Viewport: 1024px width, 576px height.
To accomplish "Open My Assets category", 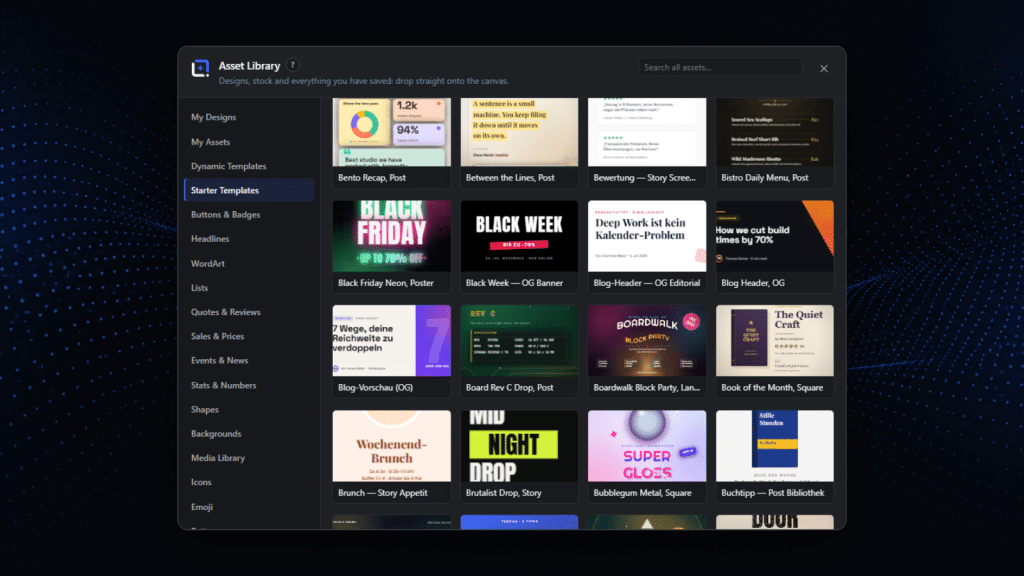I will 249,142.
